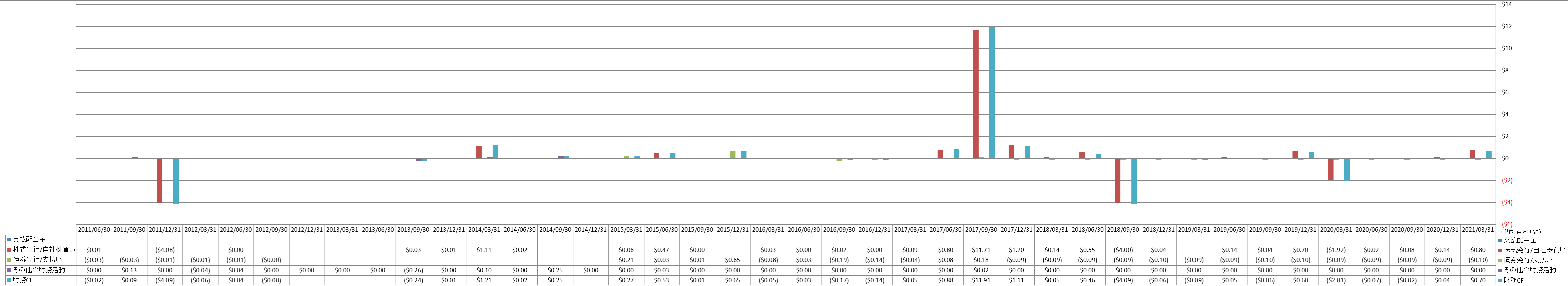Click the 2013/09/30 column header
The image size is (1568, 286).
pyautogui.click(x=413, y=230)
